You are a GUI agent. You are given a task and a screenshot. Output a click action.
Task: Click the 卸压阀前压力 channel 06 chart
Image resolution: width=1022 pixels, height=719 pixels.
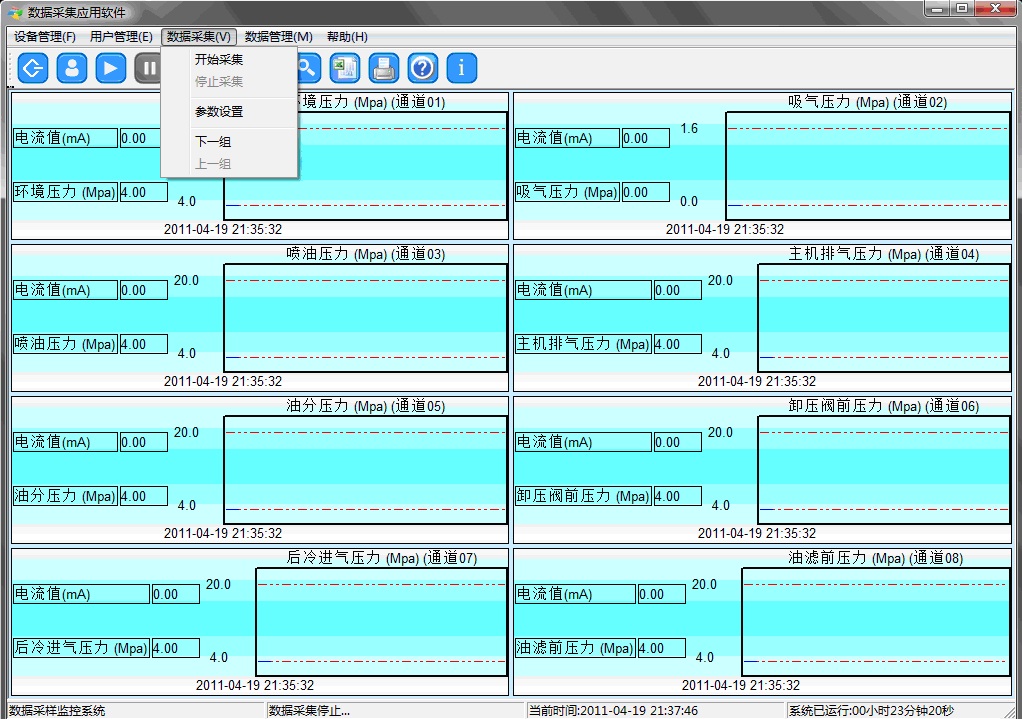884,470
